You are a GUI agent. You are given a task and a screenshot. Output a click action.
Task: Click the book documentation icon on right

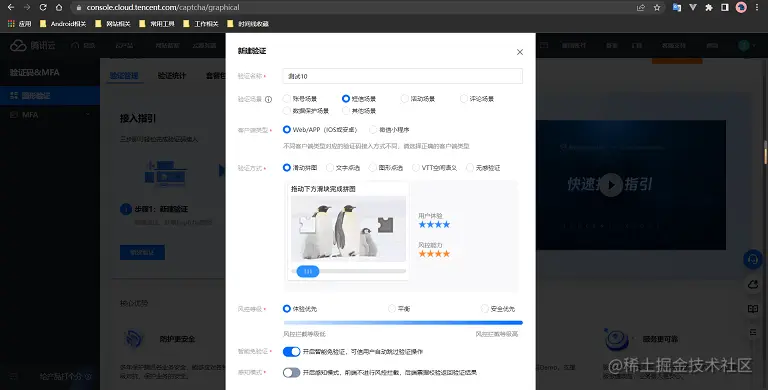(753, 309)
